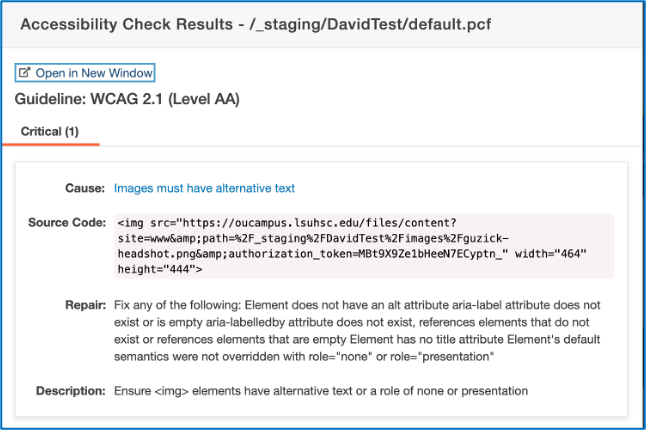Click inside the img source code block

click(x=362, y=245)
